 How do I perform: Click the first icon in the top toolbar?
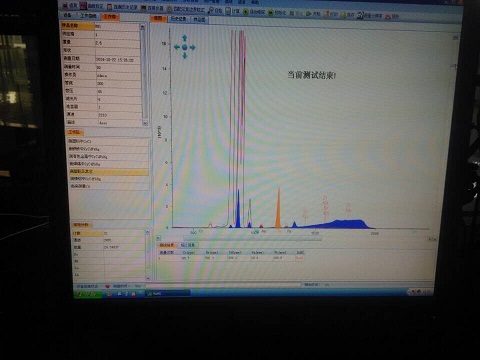tap(66, 6)
